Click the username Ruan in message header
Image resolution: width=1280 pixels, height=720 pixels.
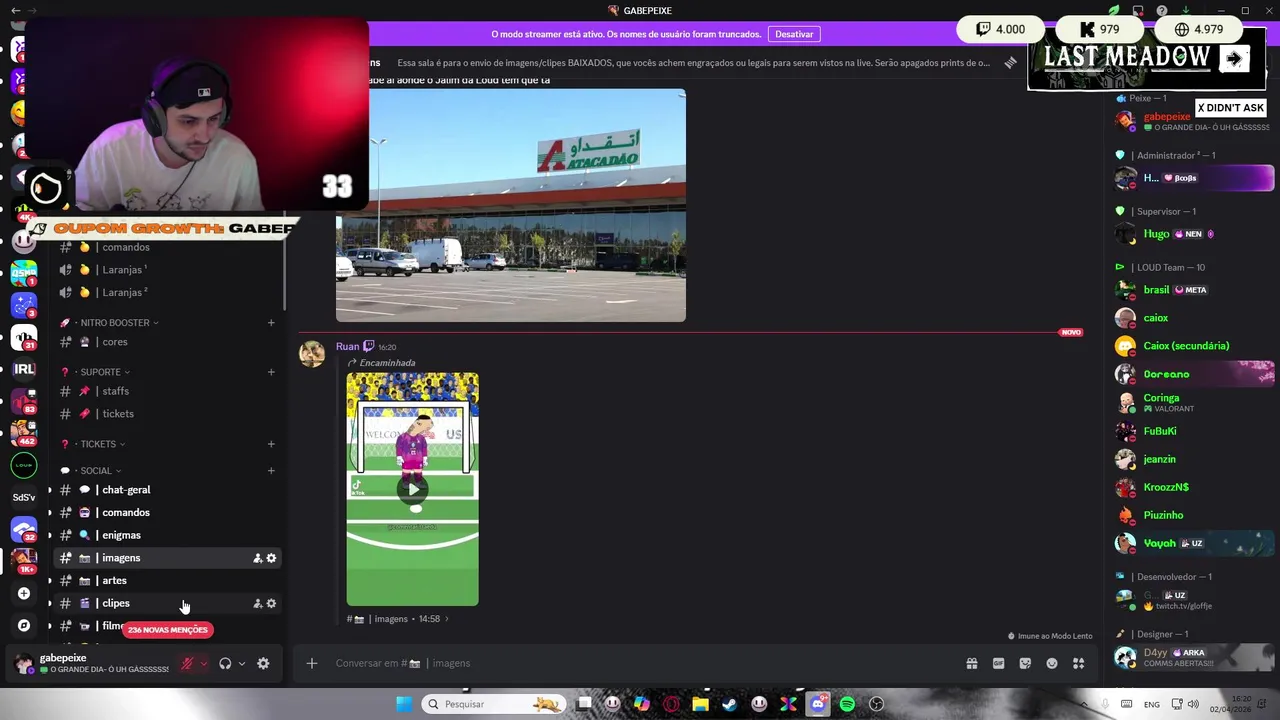[347, 346]
